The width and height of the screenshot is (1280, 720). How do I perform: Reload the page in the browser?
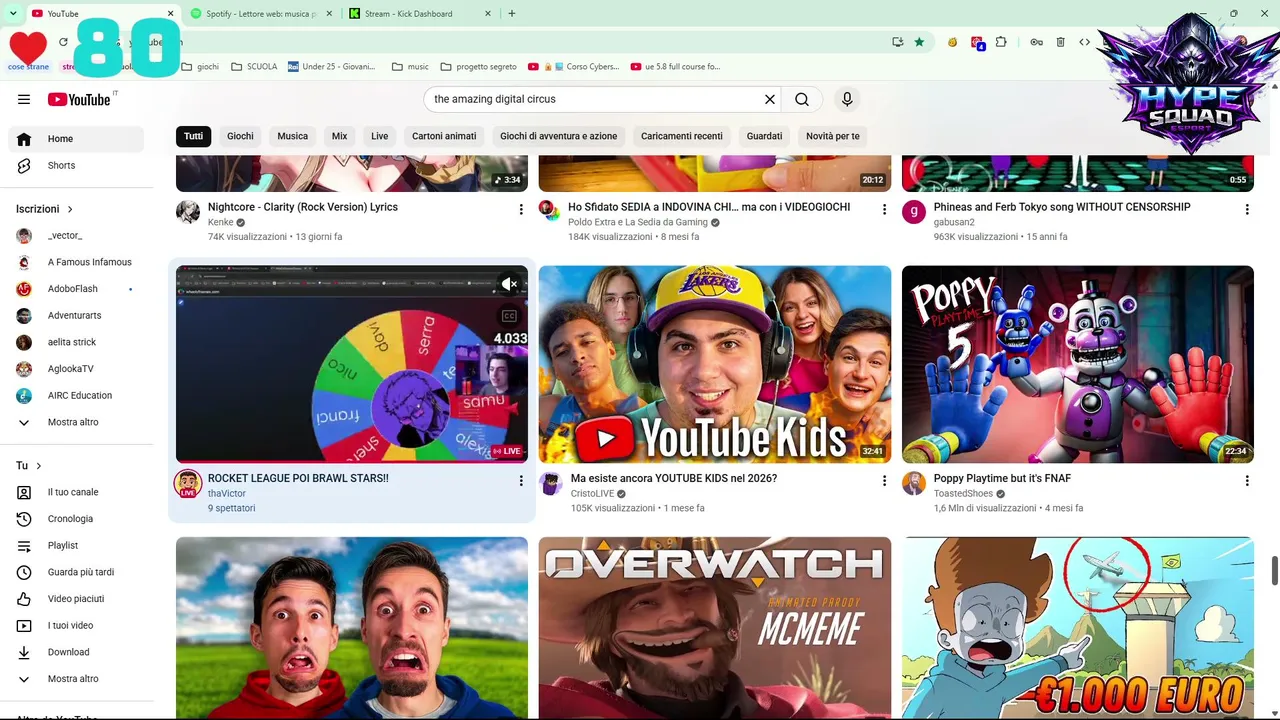coord(63,42)
